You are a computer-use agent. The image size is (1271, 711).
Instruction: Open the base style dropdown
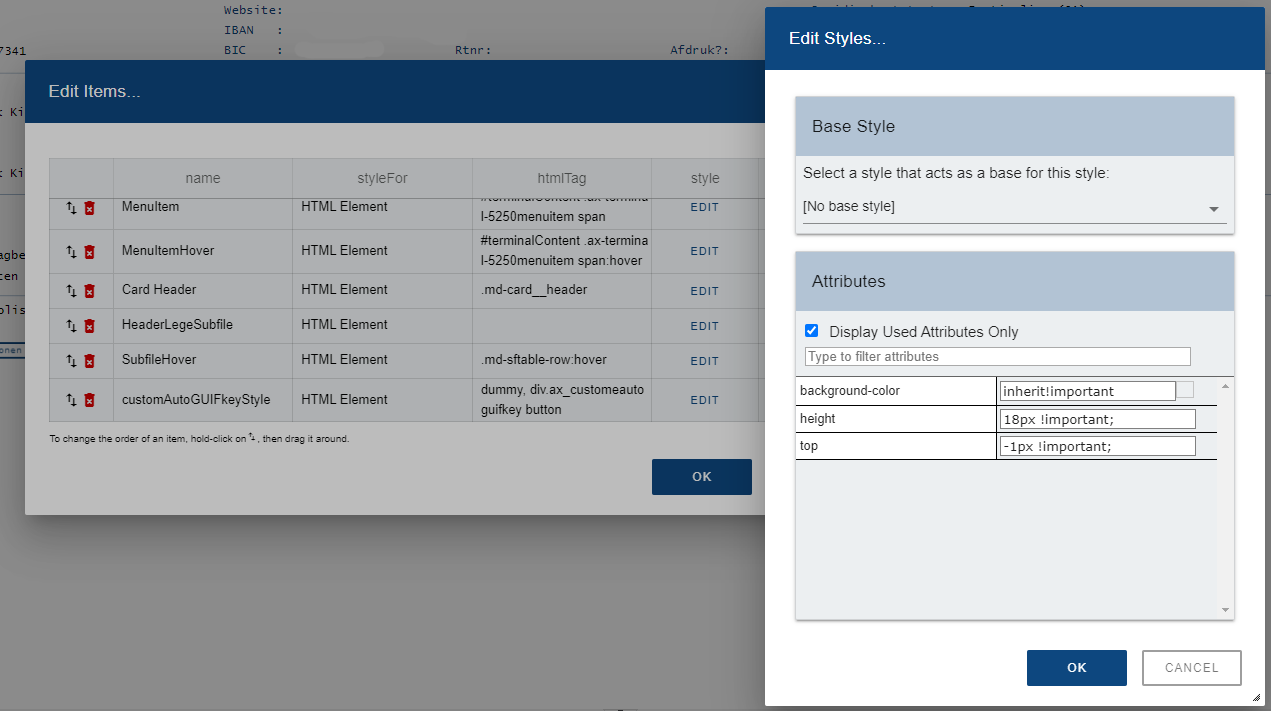[x=1015, y=208]
